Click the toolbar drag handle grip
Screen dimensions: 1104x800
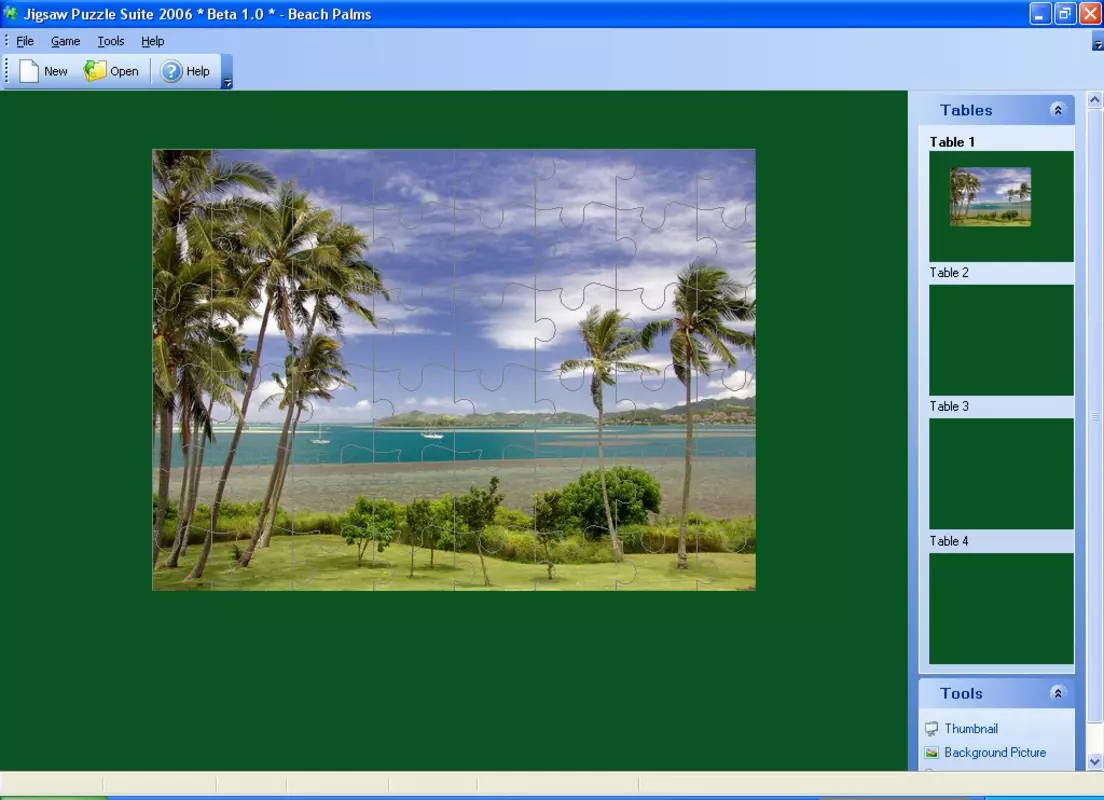point(7,71)
